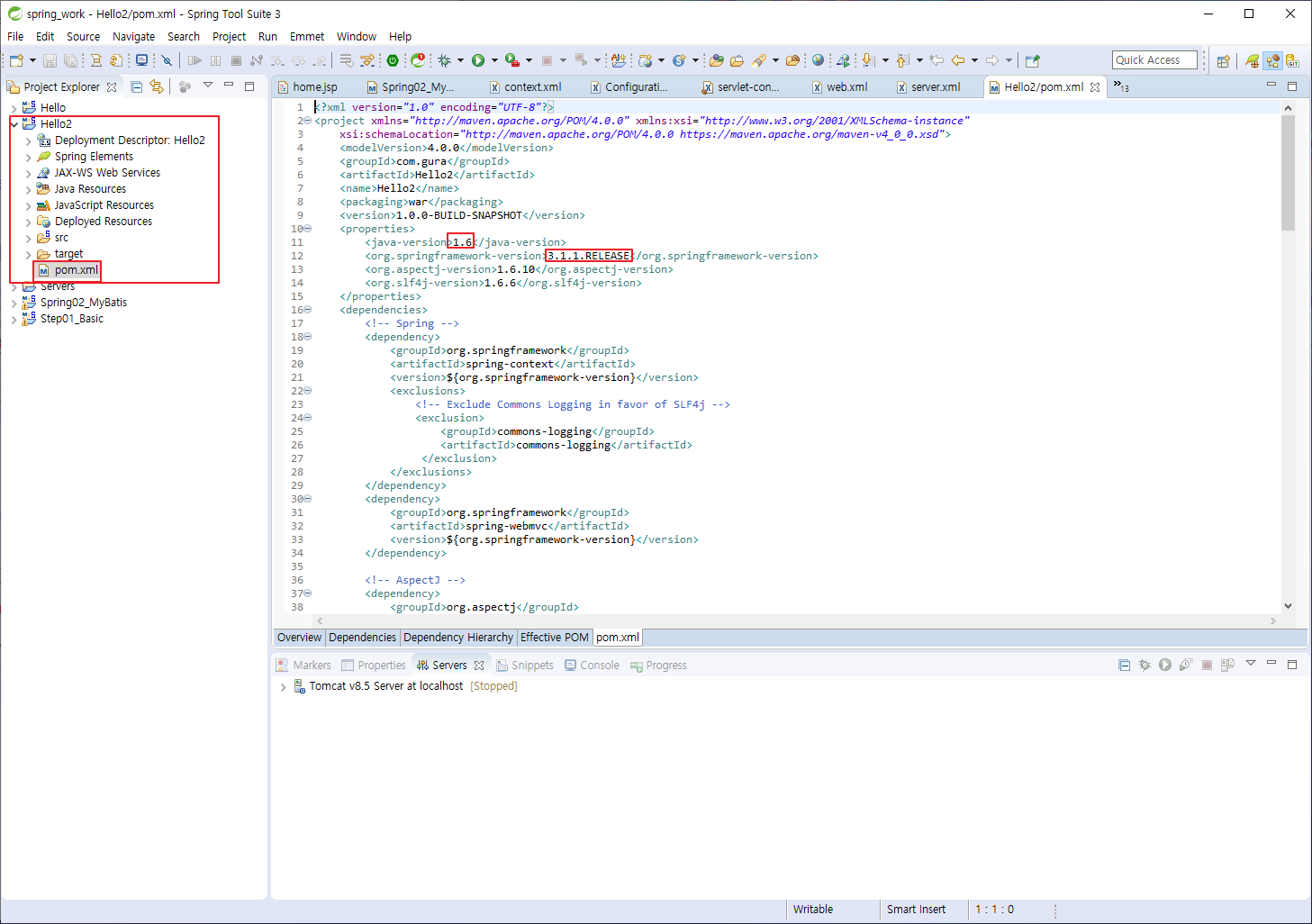Switch to the Git perspective icon
The image size is (1312, 924).
(x=1293, y=60)
